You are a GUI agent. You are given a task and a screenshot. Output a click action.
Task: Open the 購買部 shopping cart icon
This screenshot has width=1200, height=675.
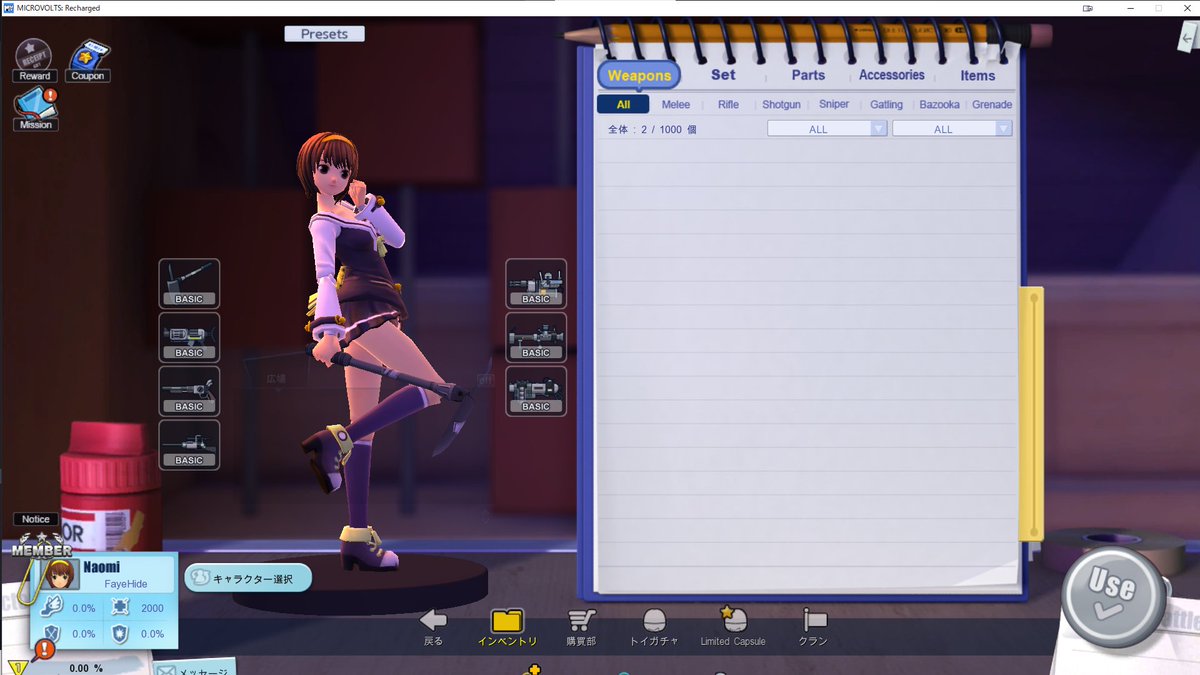tap(581, 621)
